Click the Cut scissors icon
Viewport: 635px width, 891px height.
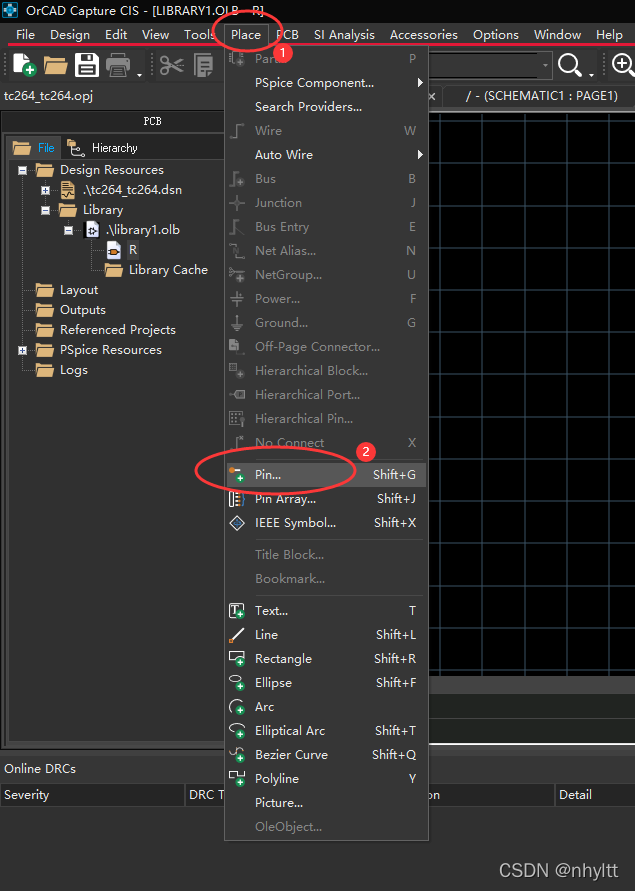[171, 66]
